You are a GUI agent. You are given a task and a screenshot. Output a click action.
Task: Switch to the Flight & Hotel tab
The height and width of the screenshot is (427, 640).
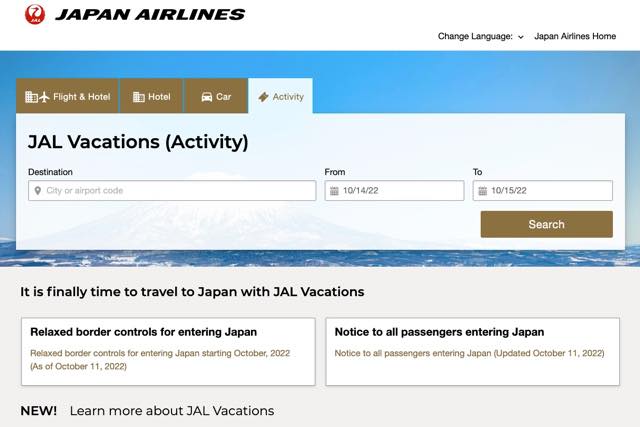[x=67, y=96]
